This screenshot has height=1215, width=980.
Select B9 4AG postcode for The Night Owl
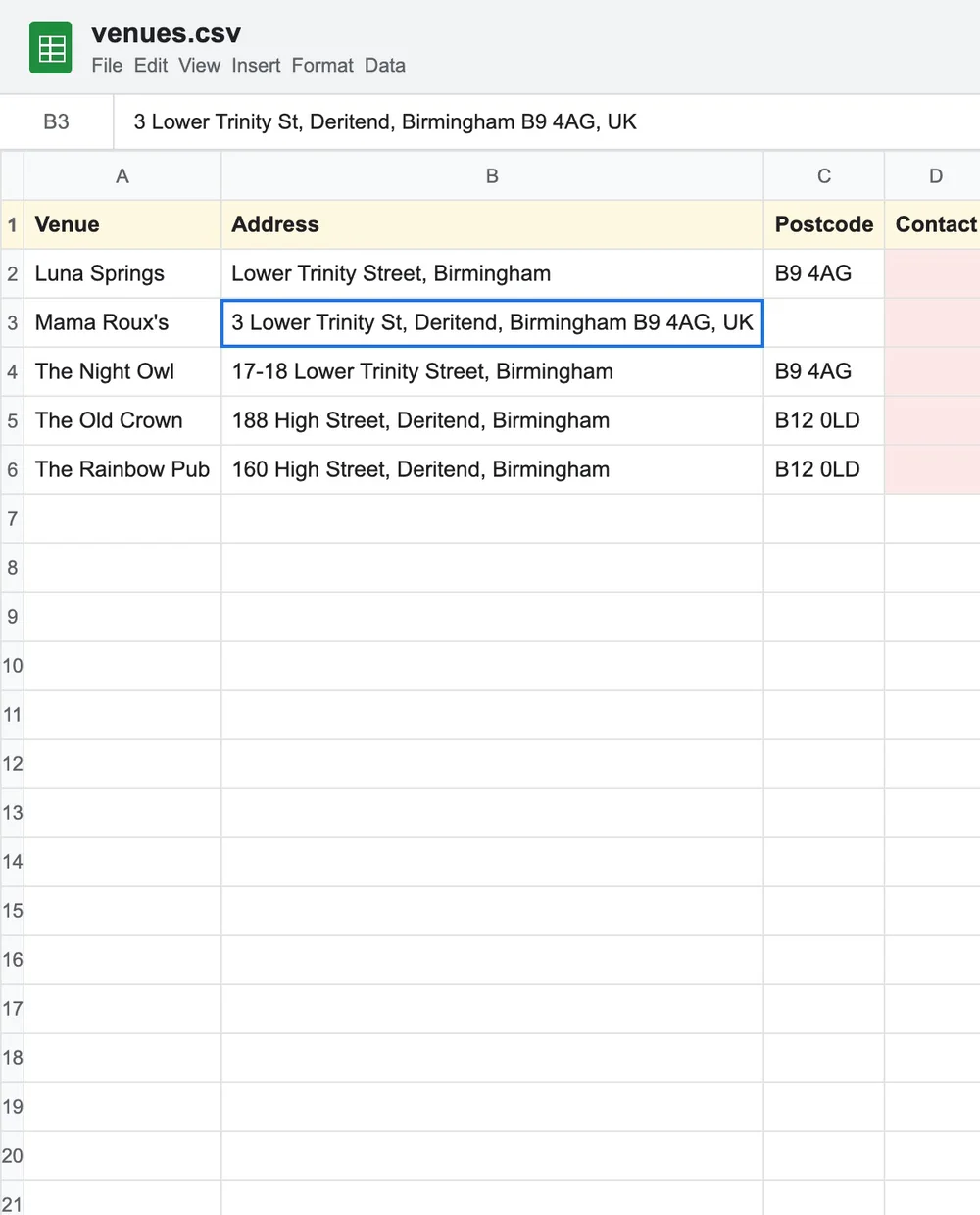coord(824,372)
